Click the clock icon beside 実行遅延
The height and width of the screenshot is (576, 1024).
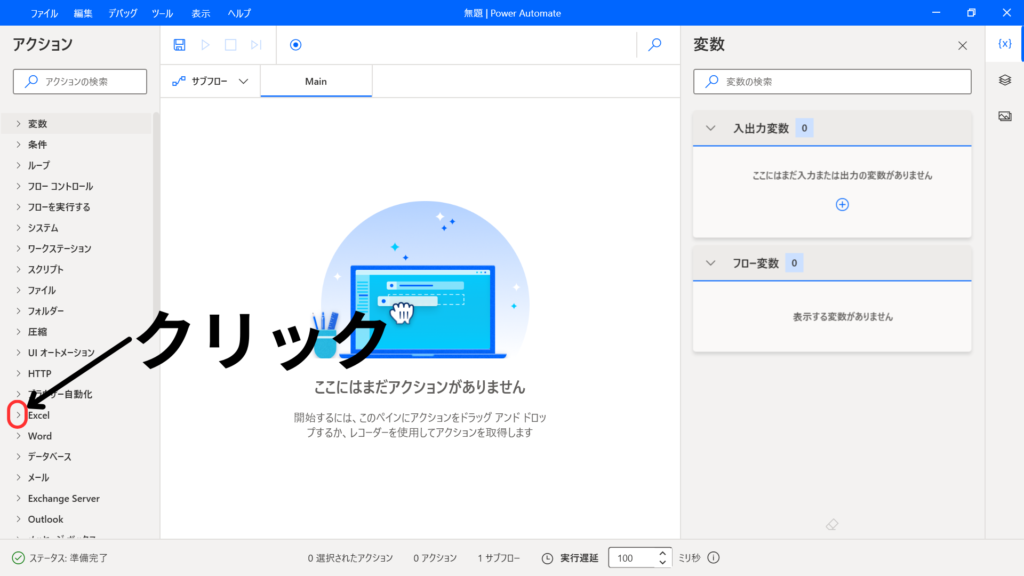point(547,558)
